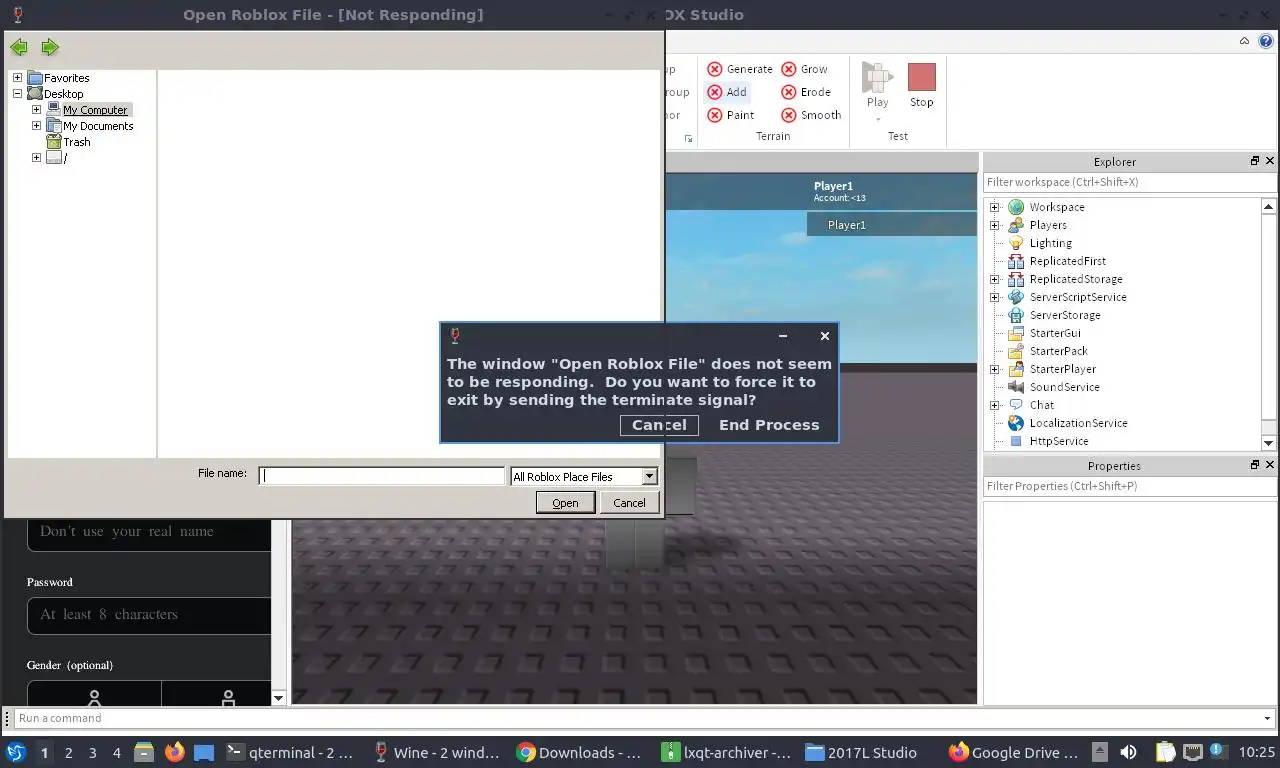1280x768 pixels.
Task: Open the qterminal taskbar entry
Action: (290, 752)
